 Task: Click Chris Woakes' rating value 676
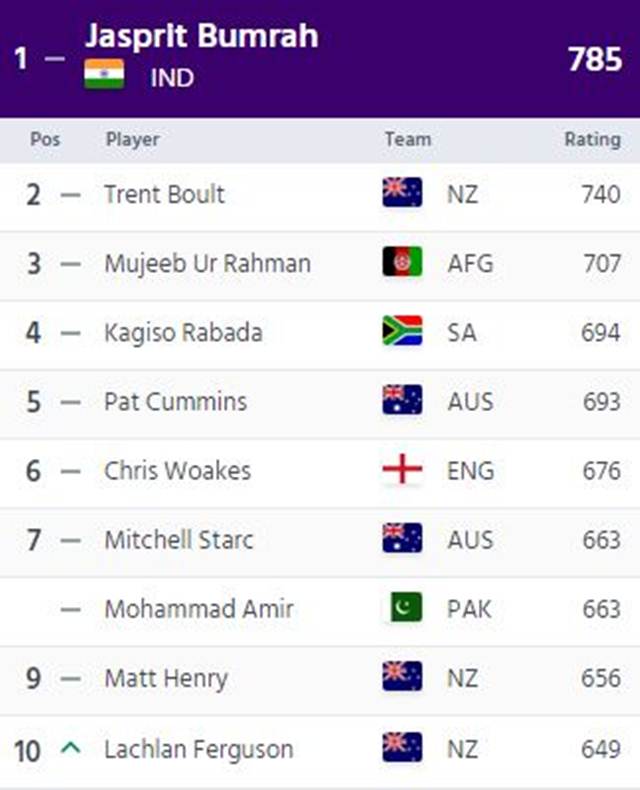(602, 471)
